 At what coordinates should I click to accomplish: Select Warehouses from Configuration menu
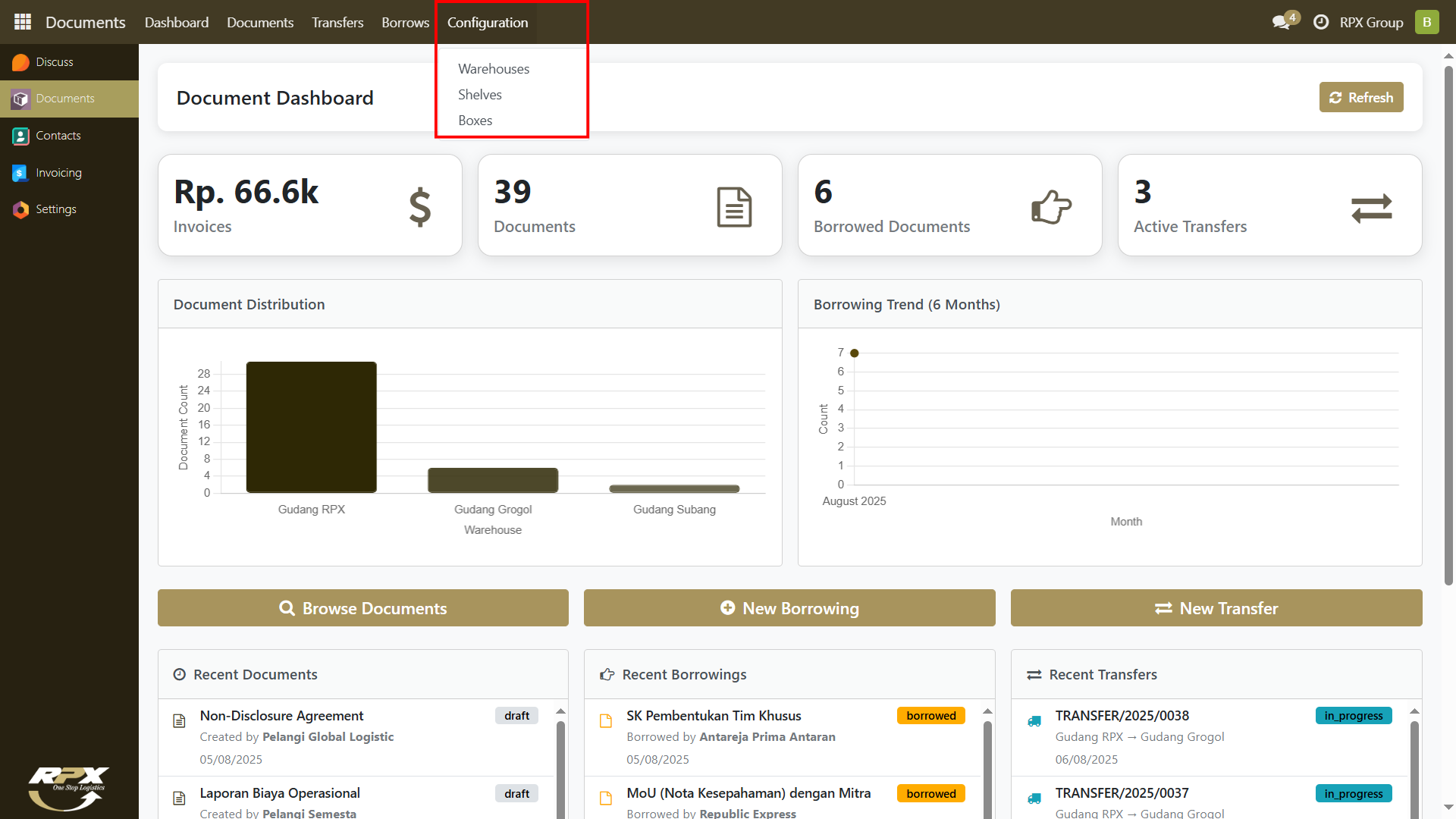tap(494, 69)
